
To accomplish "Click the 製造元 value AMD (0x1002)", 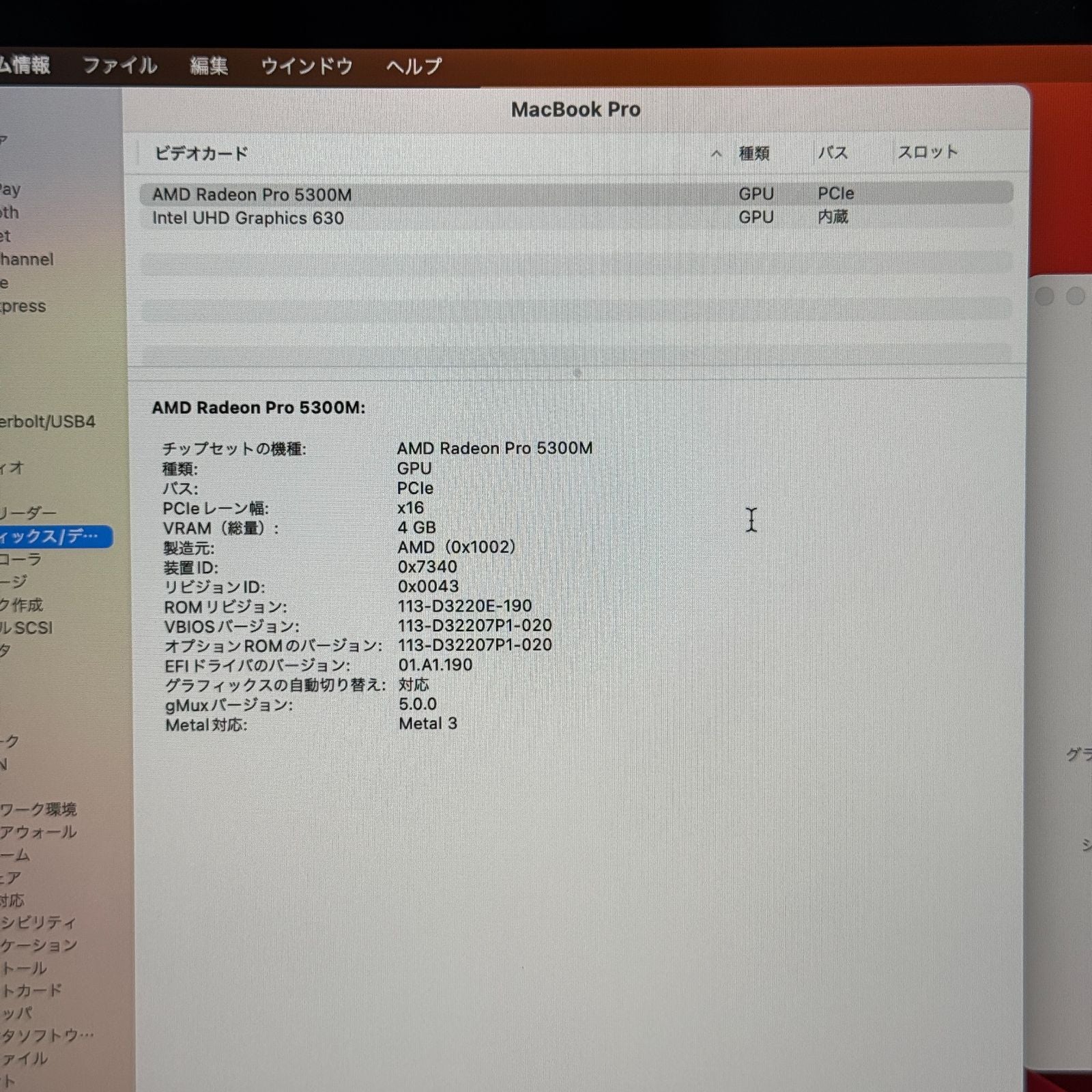I will pyautogui.click(x=457, y=547).
